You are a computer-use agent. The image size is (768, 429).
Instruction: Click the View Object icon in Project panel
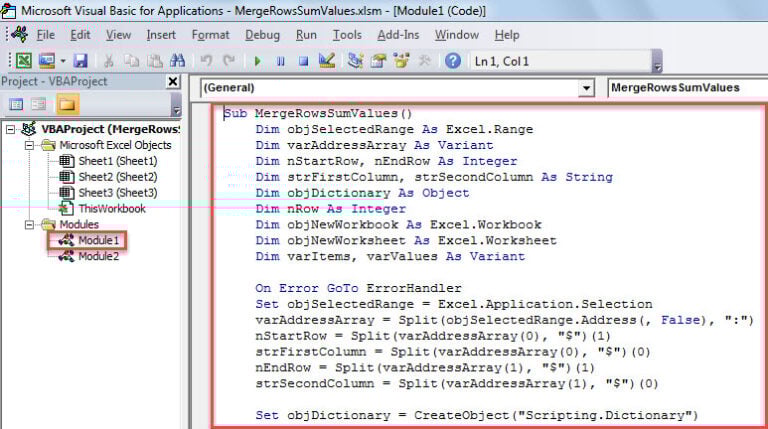tap(40, 104)
